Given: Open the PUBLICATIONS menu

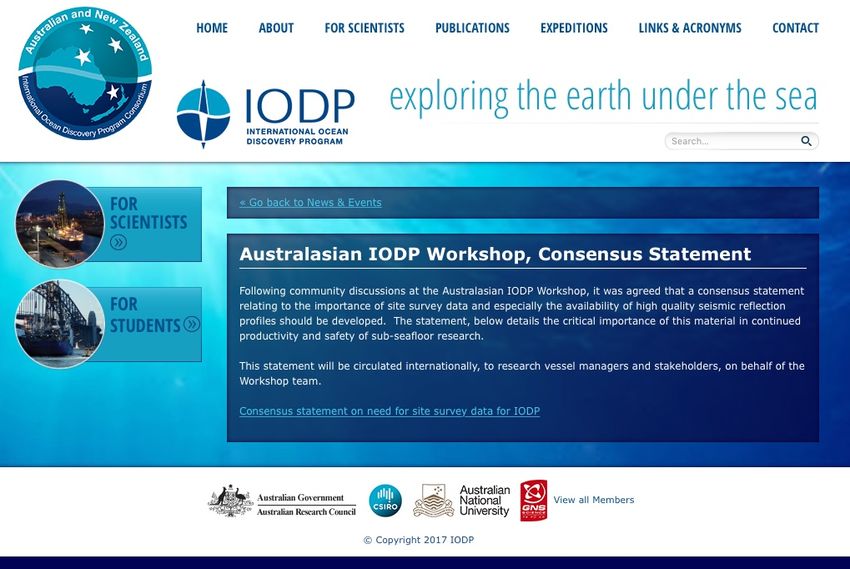Looking at the screenshot, I should coord(472,28).
